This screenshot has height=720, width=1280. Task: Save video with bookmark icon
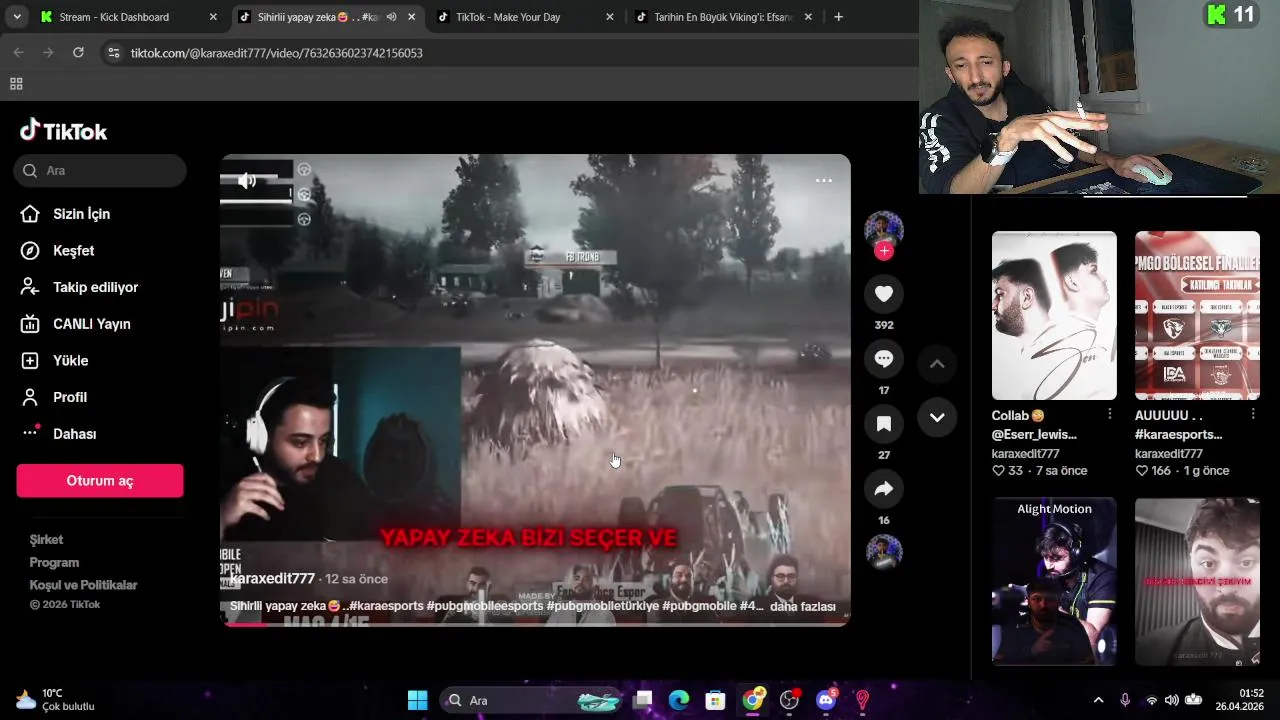pos(884,424)
